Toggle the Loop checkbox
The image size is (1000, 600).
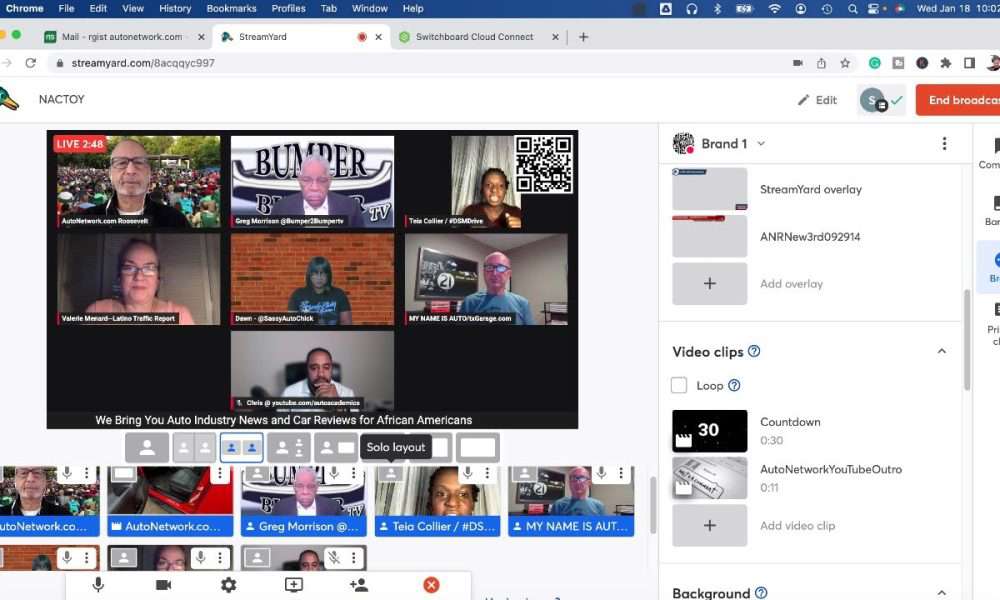click(x=679, y=385)
